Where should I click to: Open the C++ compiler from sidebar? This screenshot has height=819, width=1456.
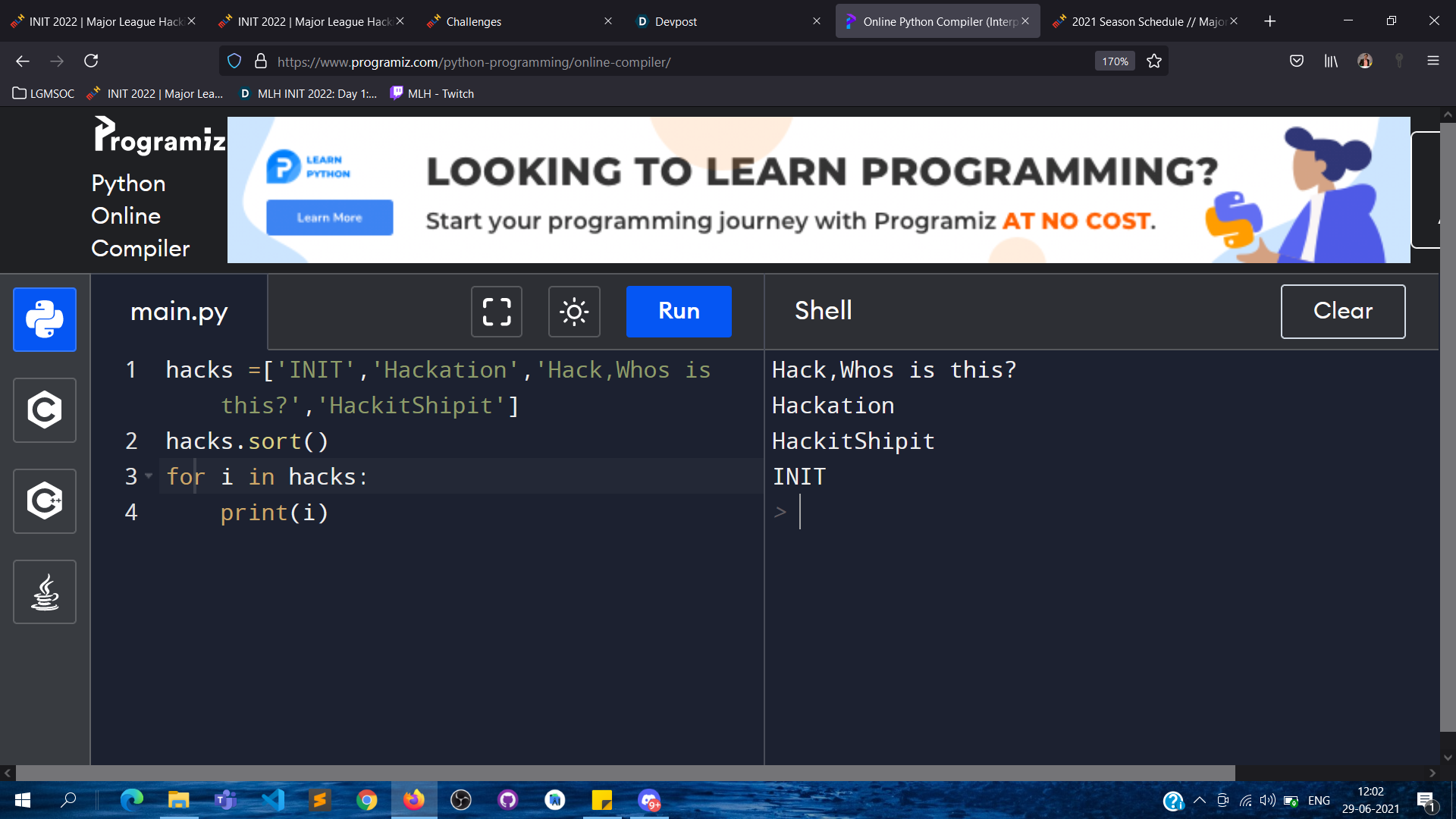point(45,501)
